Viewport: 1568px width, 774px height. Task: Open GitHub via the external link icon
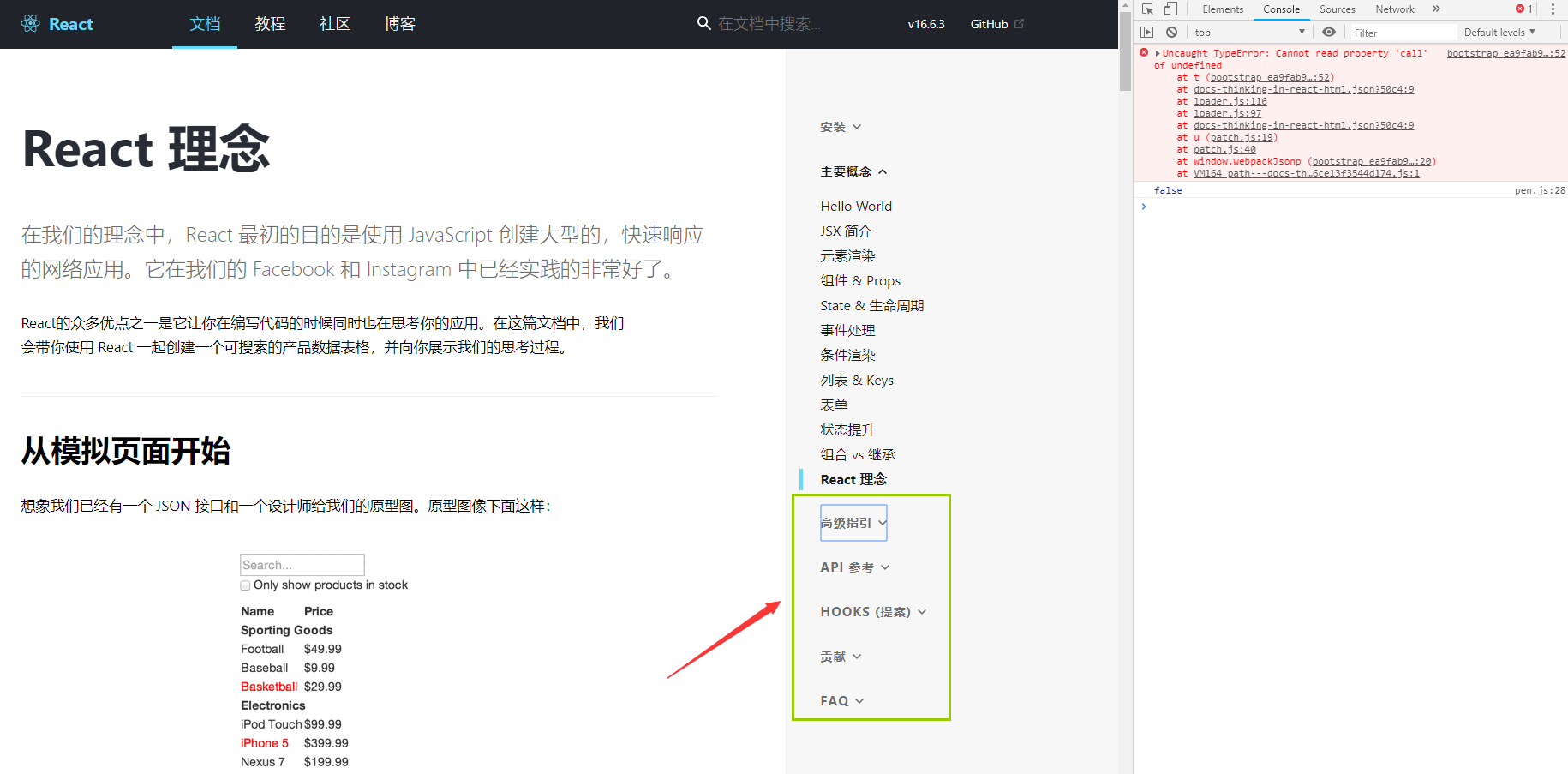1019,23
